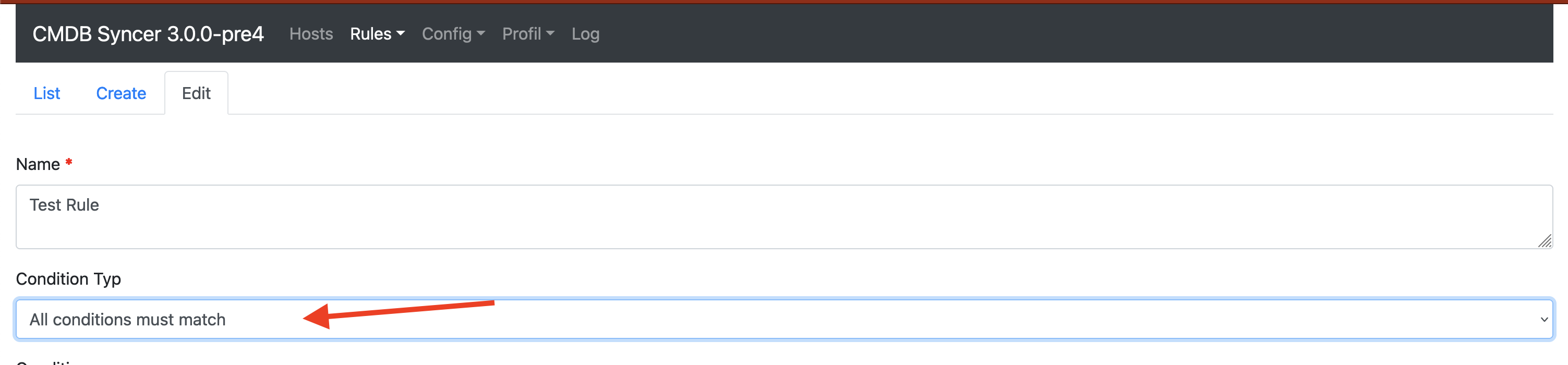The height and width of the screenshot is (365, 1568).
Task: Switch to the List tab
Action: [47, 93]
